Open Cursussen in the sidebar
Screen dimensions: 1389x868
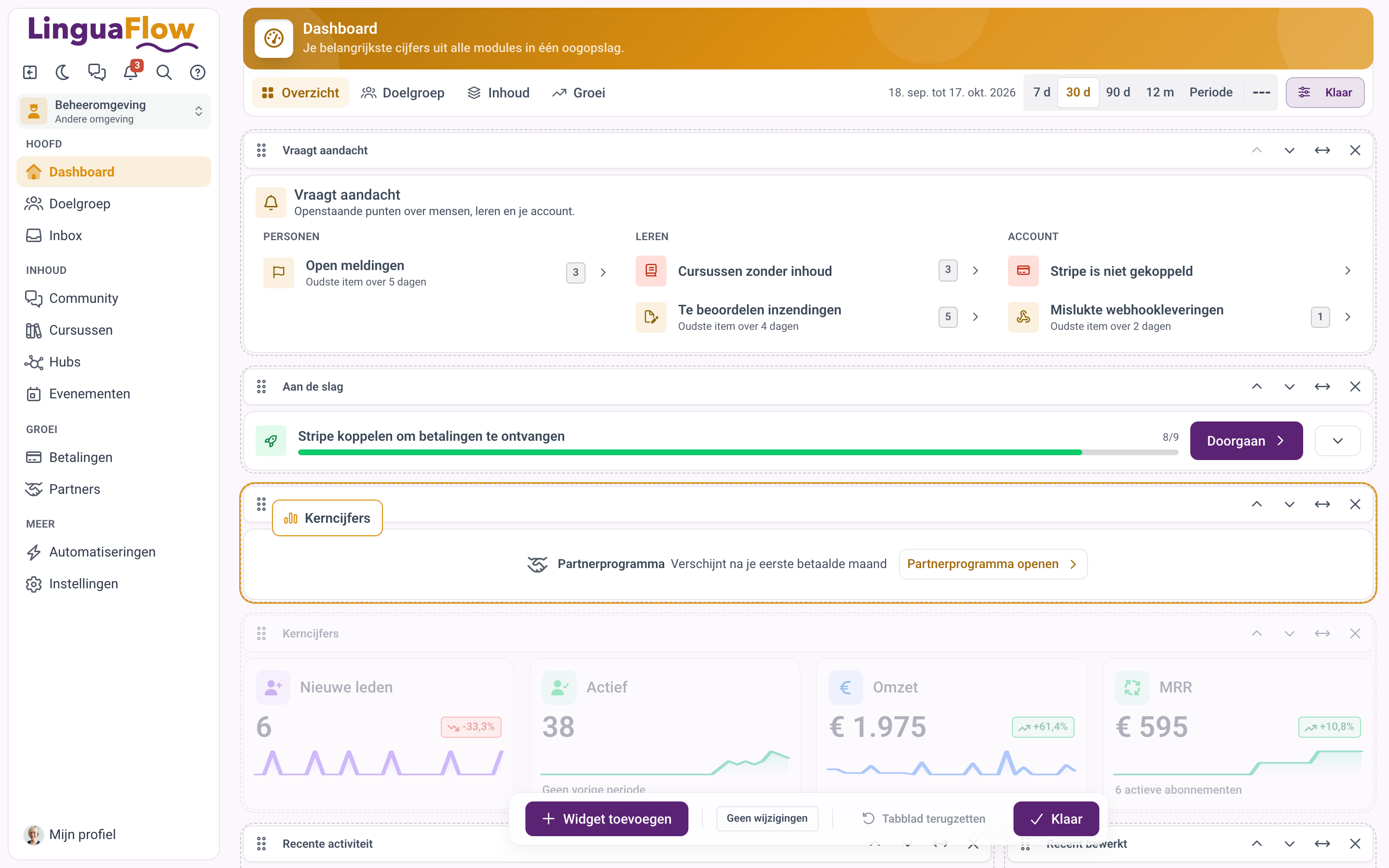(114, 330)
